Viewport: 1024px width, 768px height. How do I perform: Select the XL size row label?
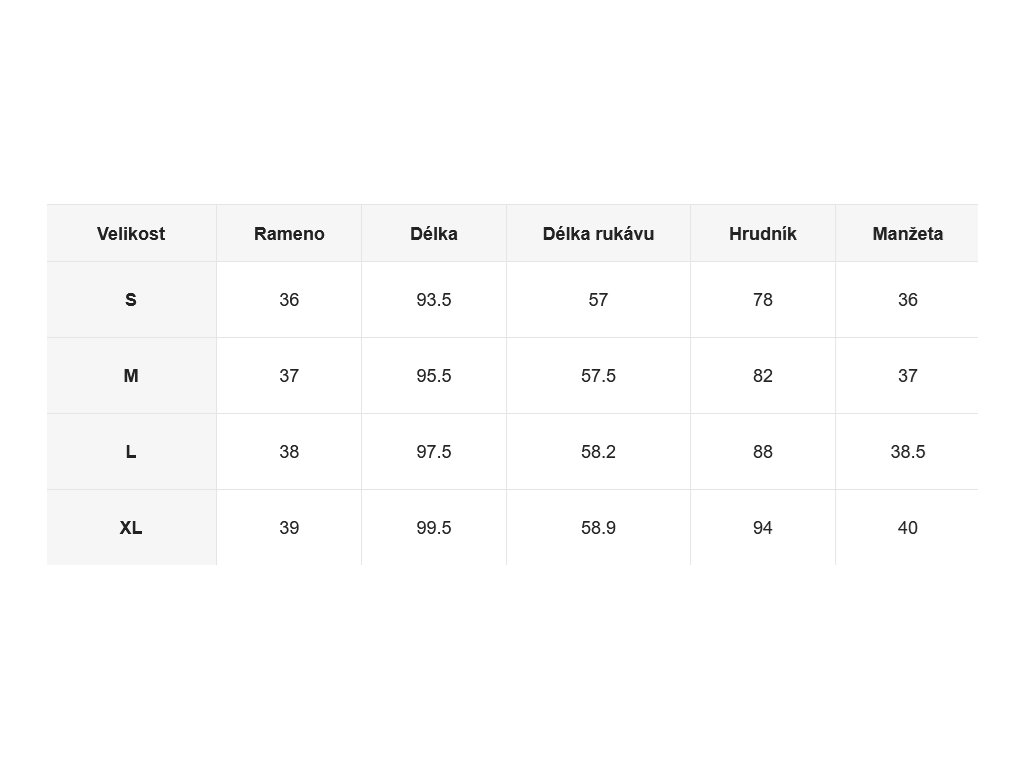131,528
